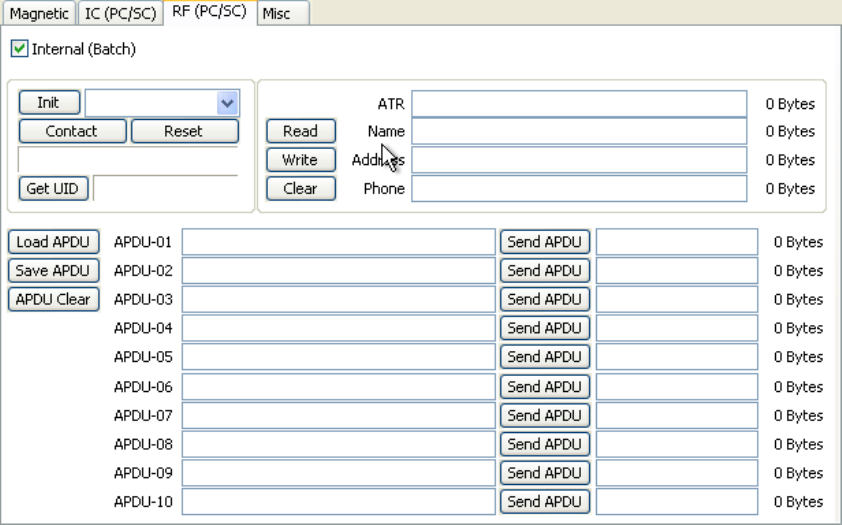Send APDU for the APDU-03 row
Screen dimensions: 842x525
[545, 299]
